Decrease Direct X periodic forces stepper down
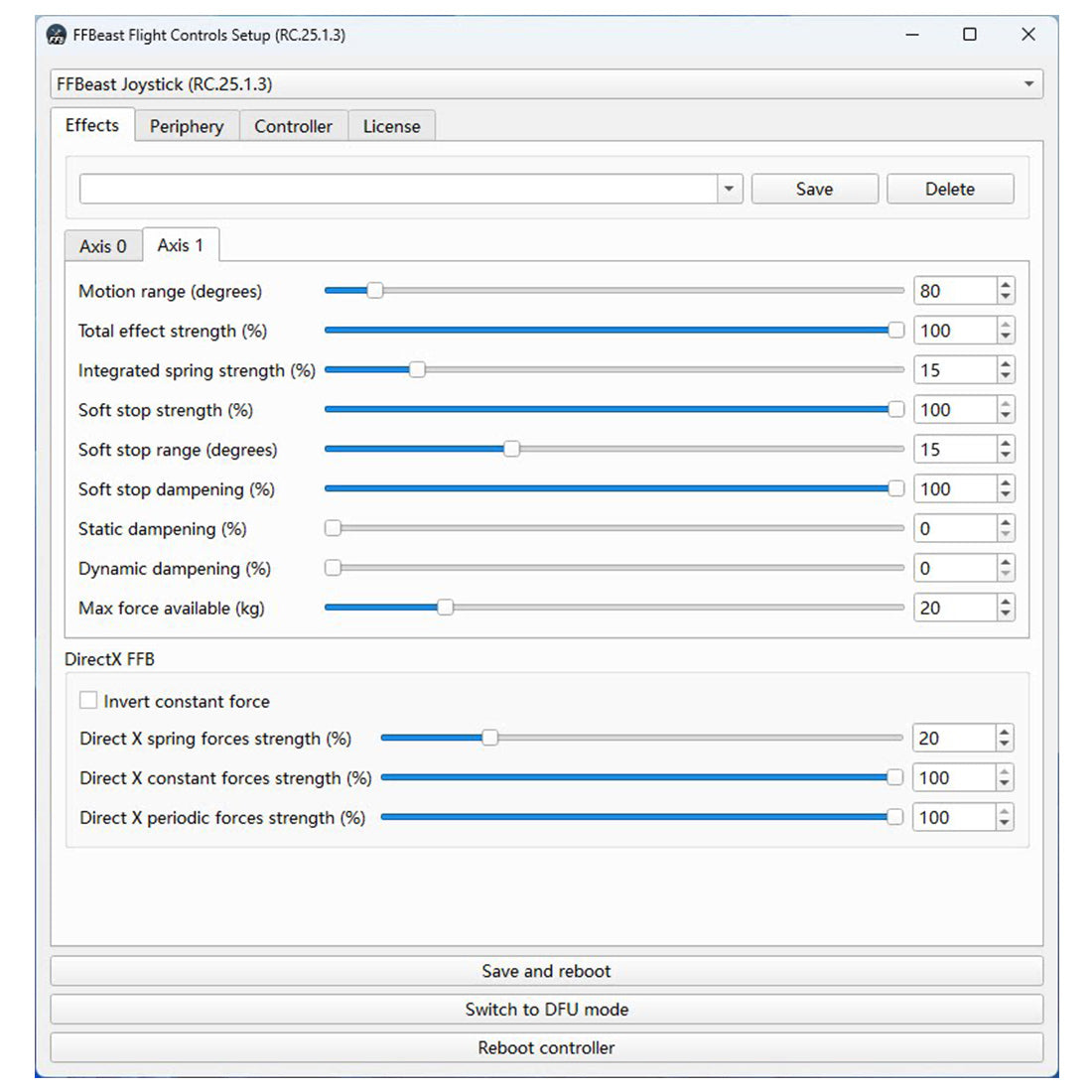This screenshot has width=1092, height=1092. [1005, 824]
